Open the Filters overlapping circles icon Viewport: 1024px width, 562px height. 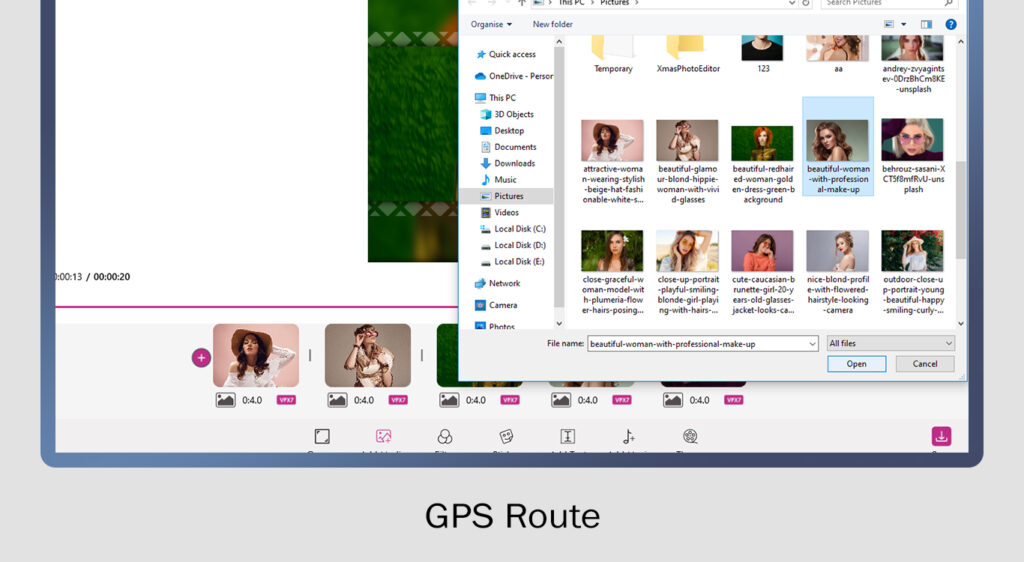[445, 436]
